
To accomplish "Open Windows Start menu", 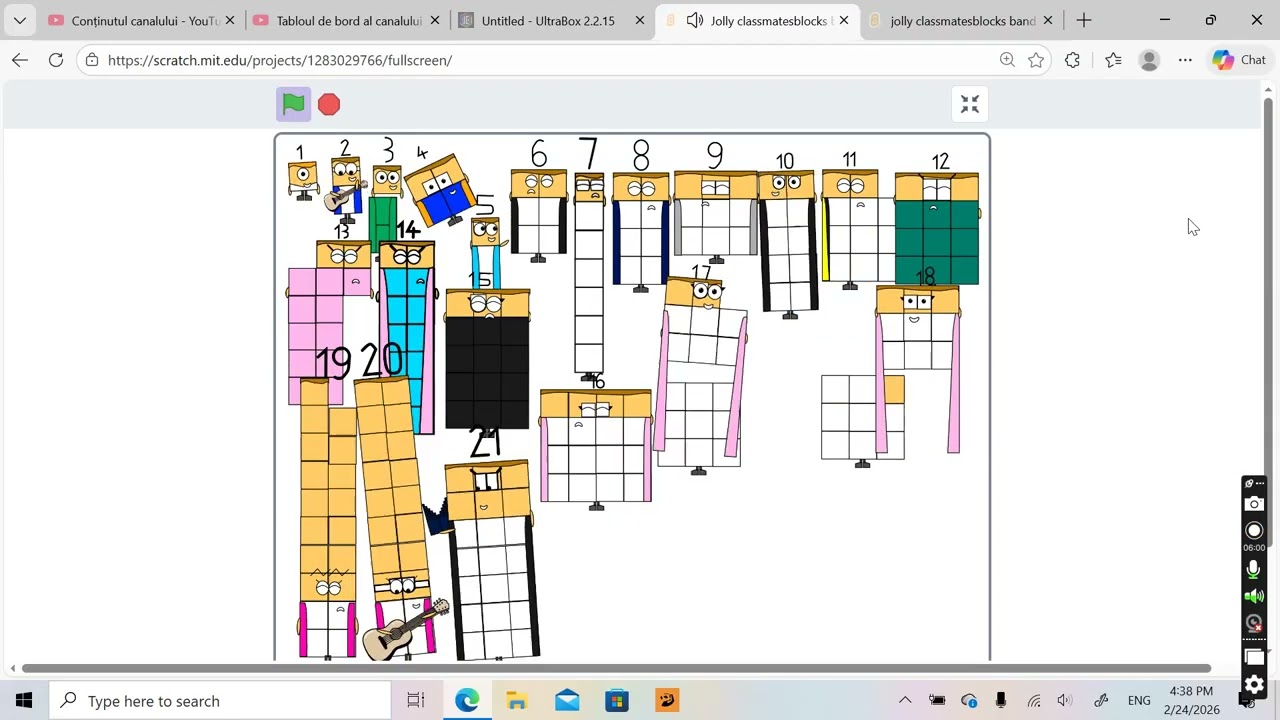I will [24, 700].
